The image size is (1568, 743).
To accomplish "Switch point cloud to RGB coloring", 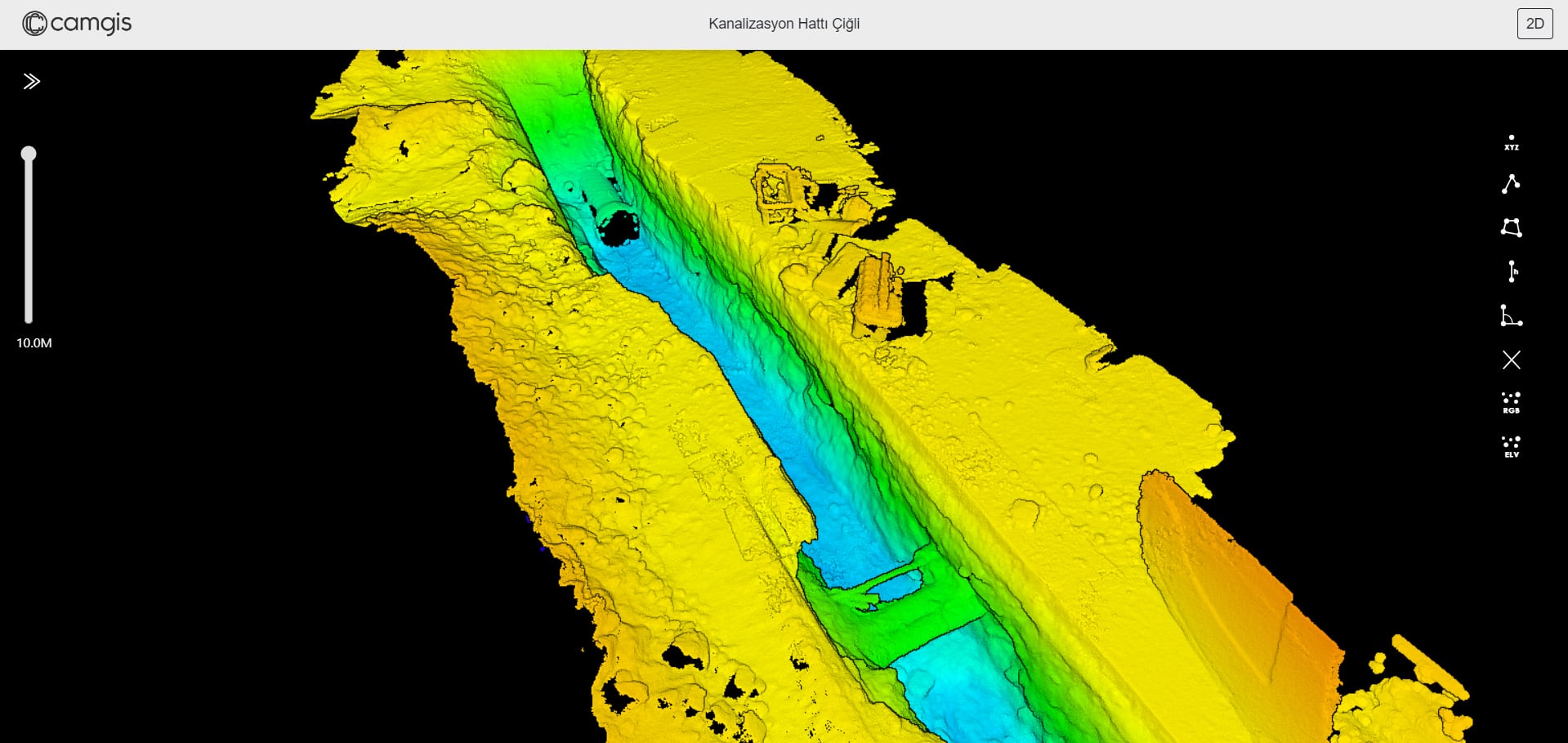I will click(1511, 402).
